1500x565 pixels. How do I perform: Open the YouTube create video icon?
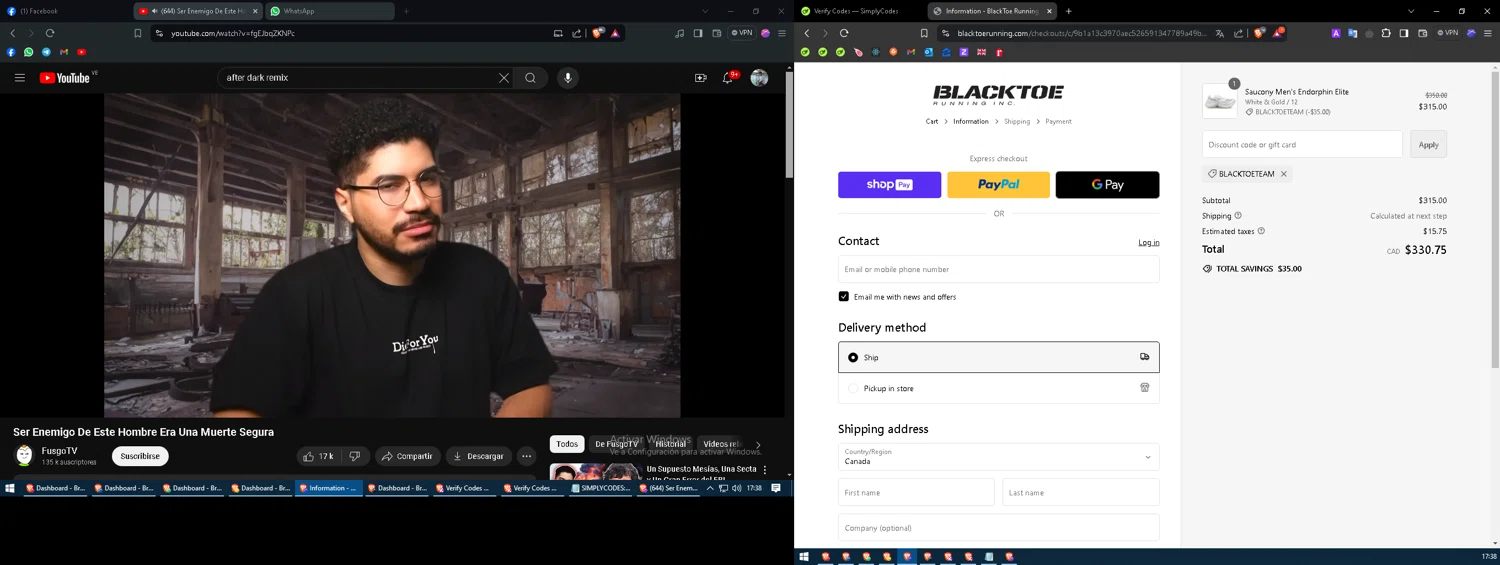[700, 78]
